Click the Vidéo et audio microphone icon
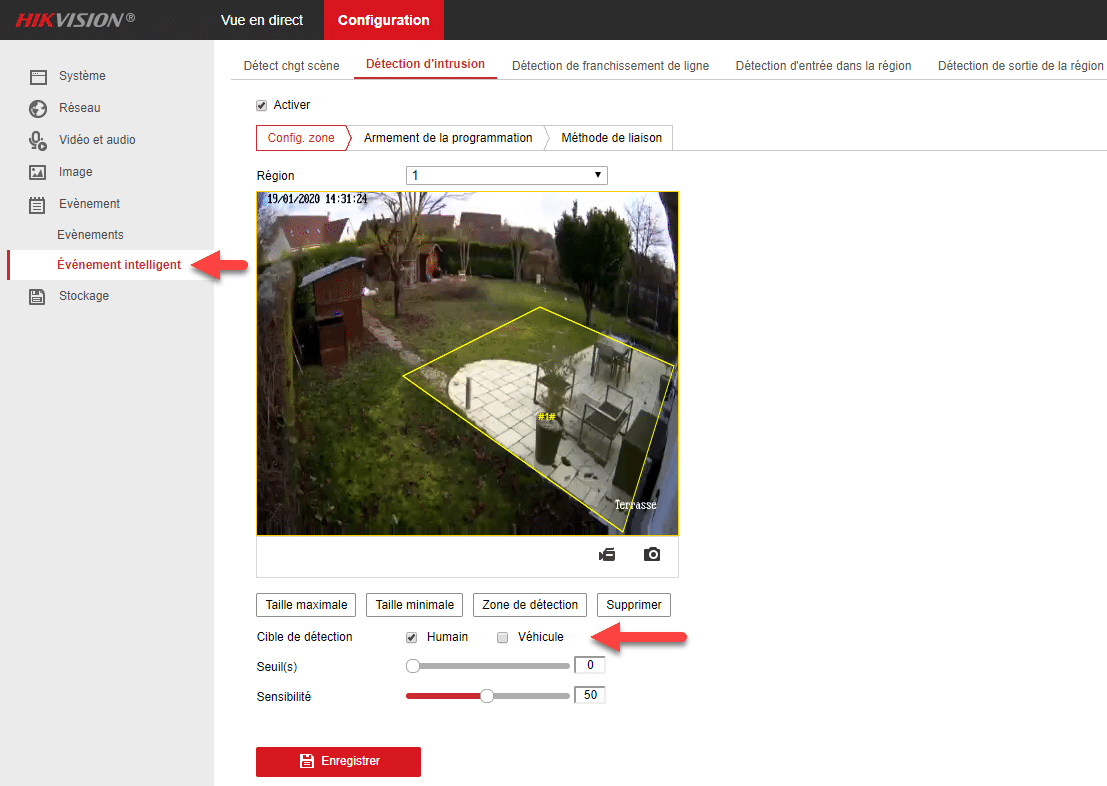 [x=37, y=141]
